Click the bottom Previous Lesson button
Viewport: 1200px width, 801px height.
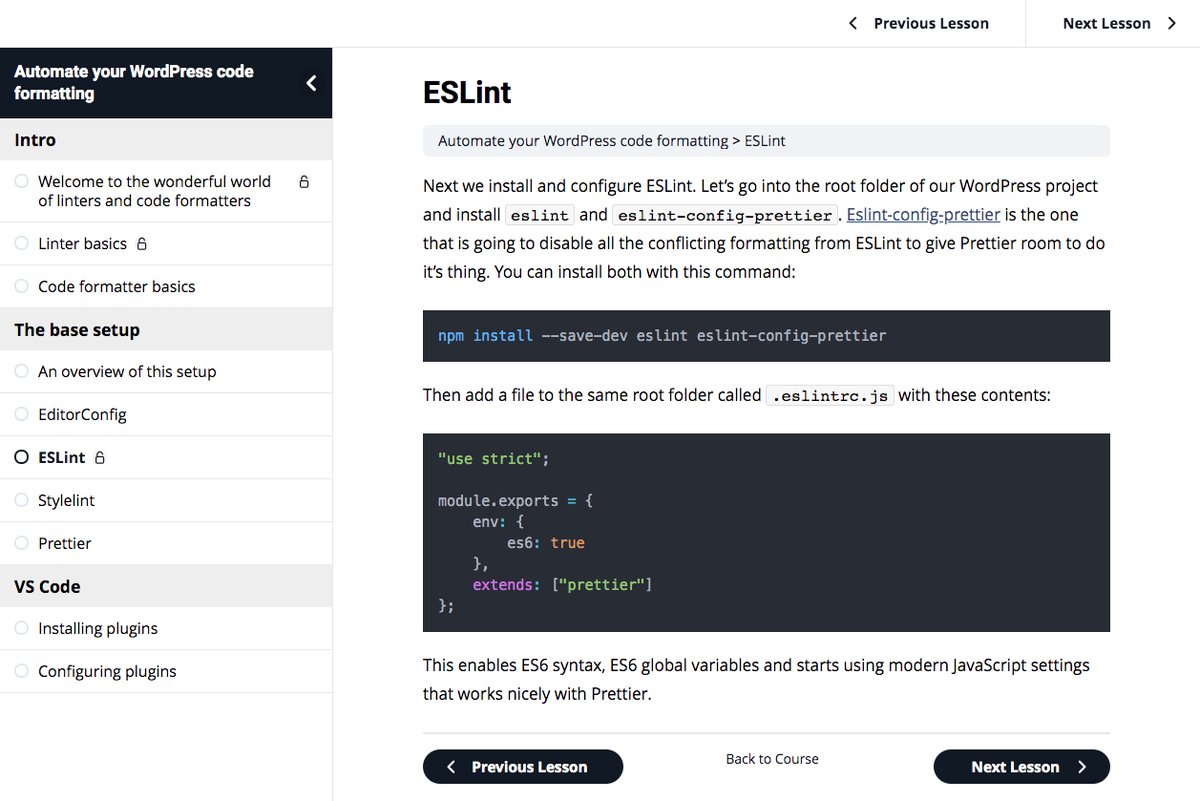pyautogui.click(x=523, y=767)
